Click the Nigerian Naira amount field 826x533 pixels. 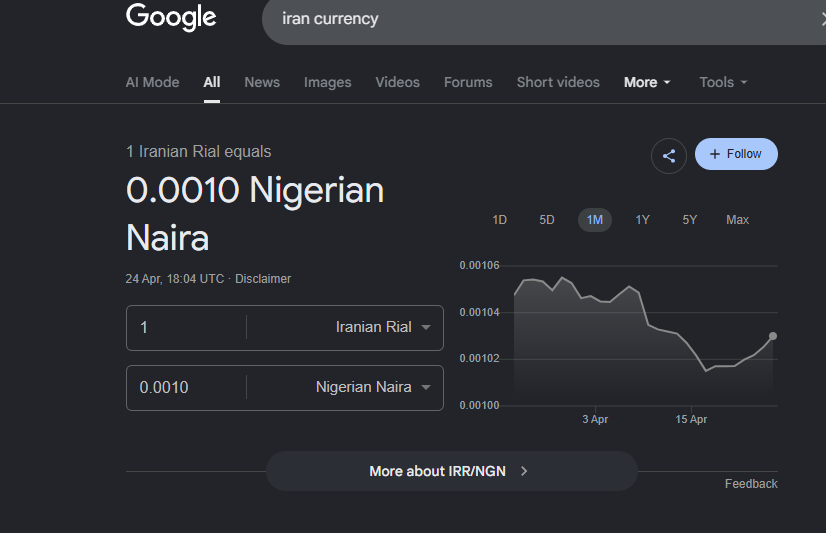187,388
